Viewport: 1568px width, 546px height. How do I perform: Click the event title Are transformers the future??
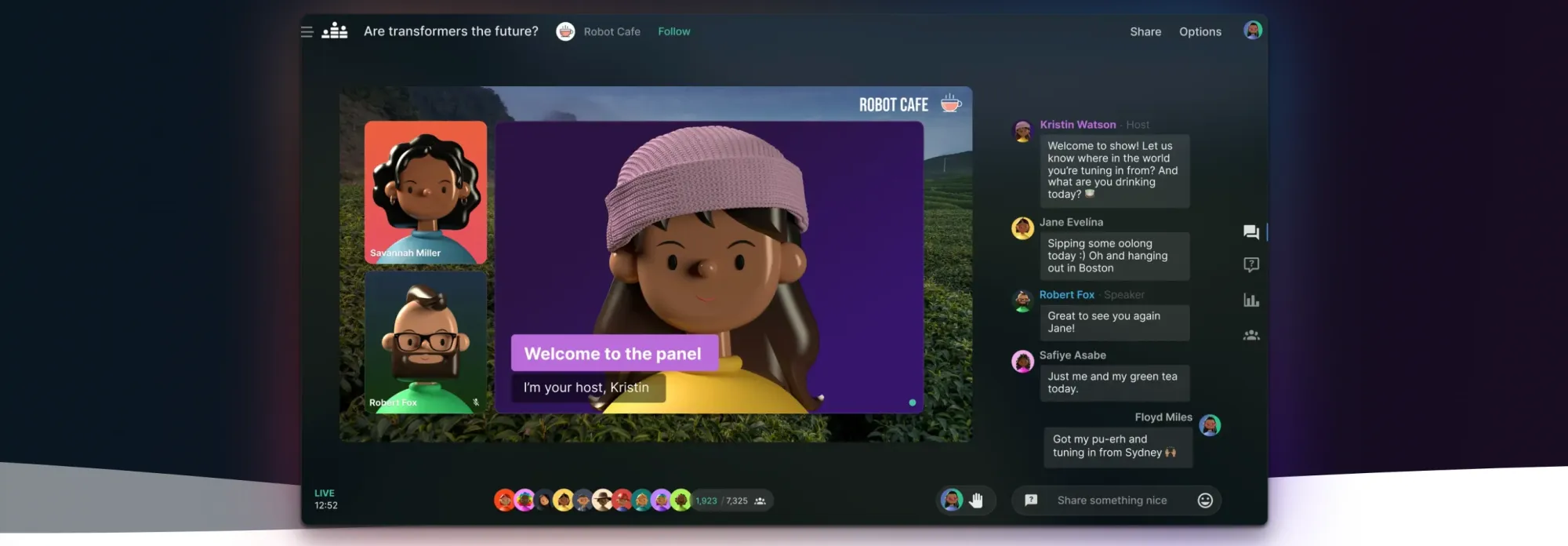click(451, 31)
